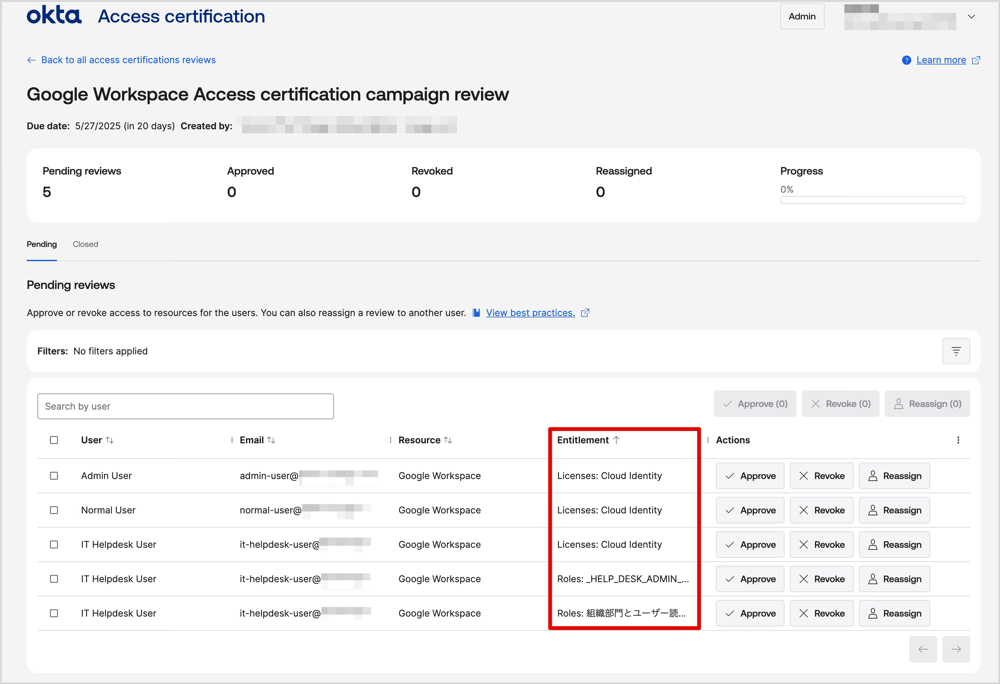1000x684 pixels.
Task: Click the external link icon beside Learn more
Action: tap(976, 60)
